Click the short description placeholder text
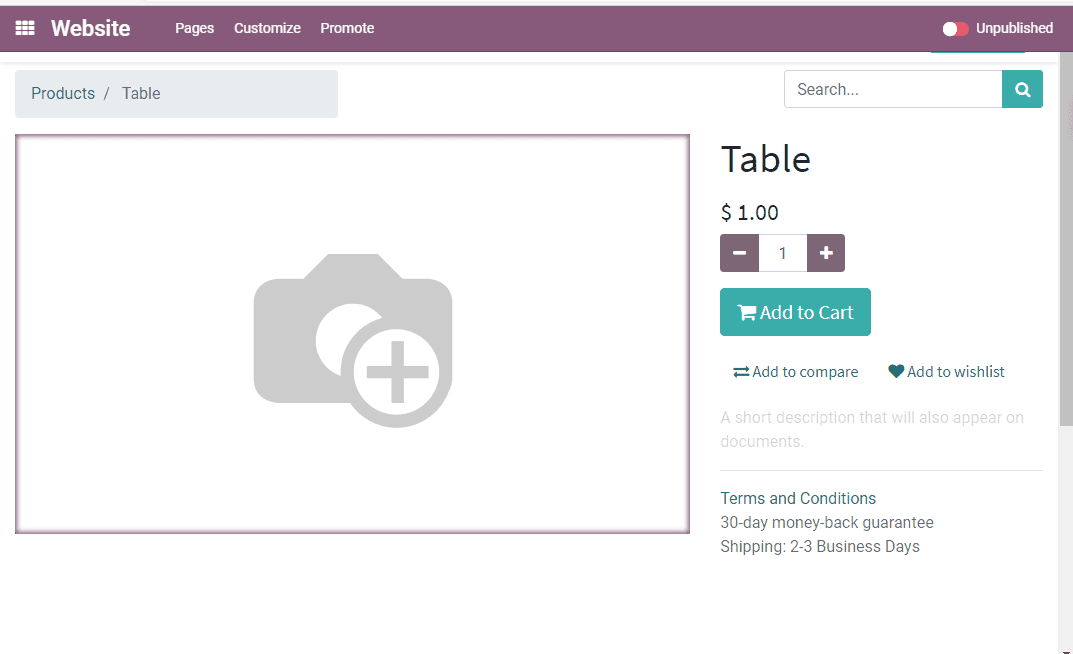Image resolution: width=1073 pixels, height=654 pixels. [872, 430]
